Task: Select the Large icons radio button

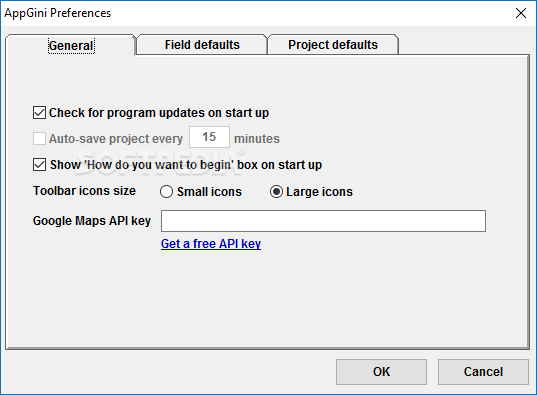Action: (x=276, y=192)
